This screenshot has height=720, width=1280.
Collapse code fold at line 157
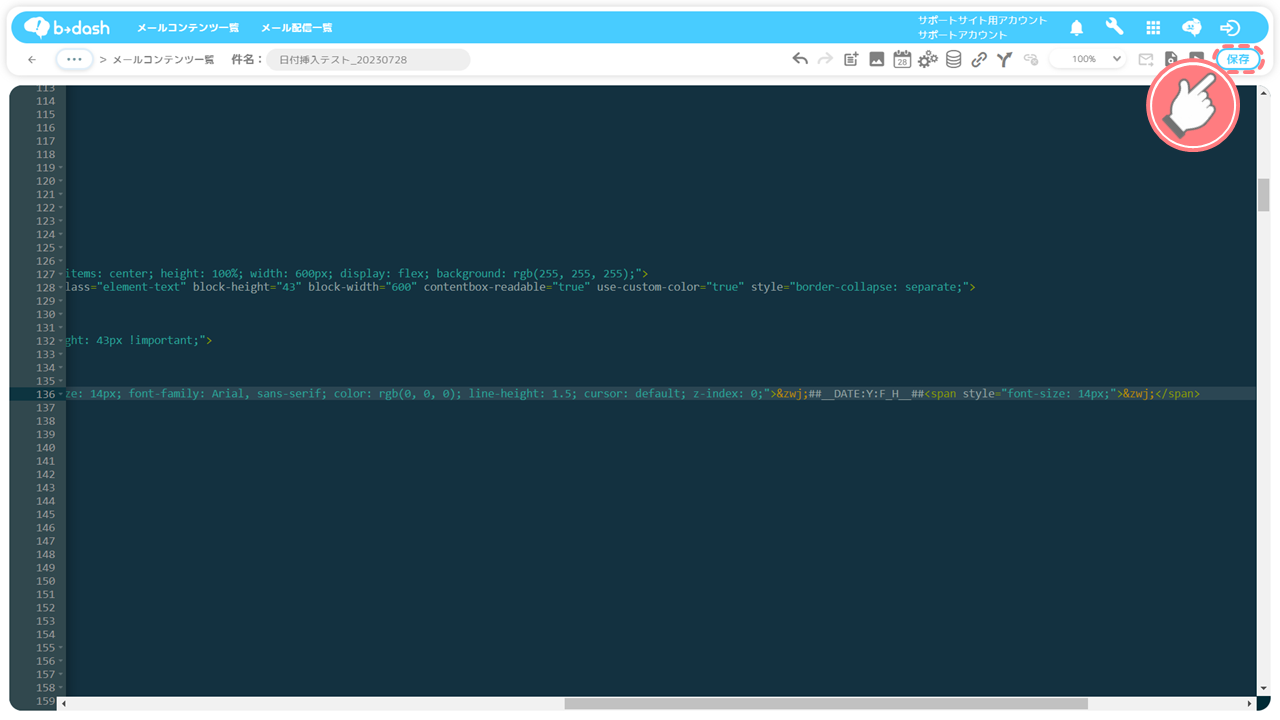61,674
